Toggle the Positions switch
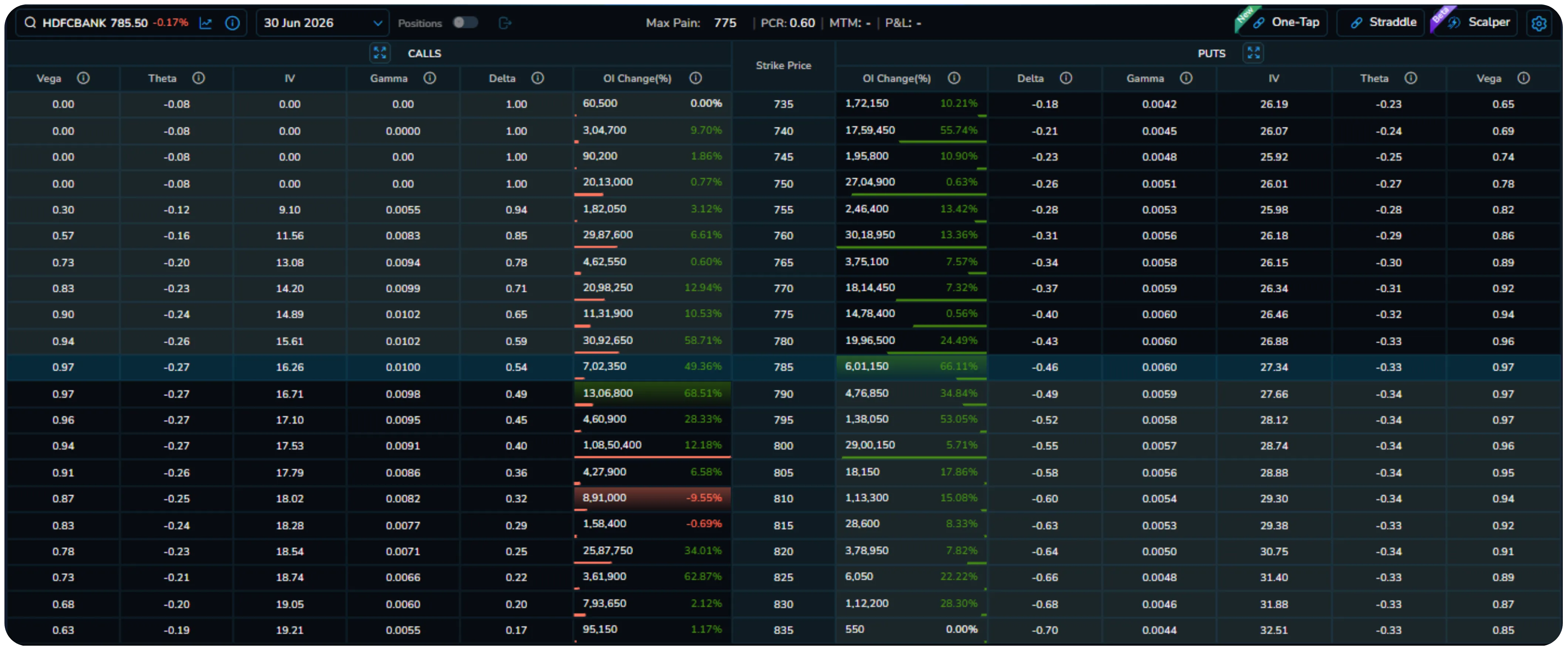 [x=465, y=23]
